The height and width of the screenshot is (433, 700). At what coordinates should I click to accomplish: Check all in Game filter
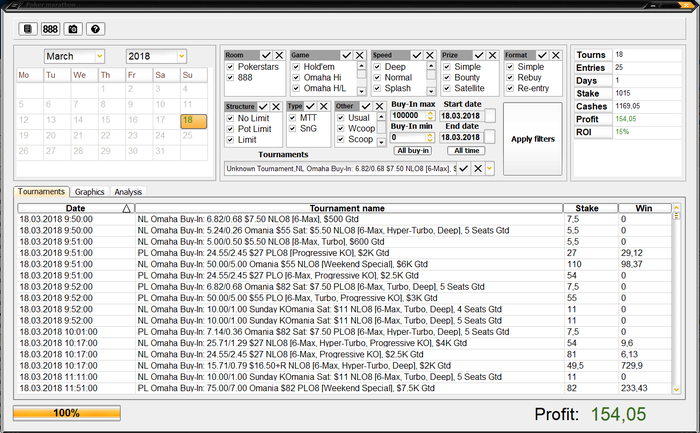[346, 55]
